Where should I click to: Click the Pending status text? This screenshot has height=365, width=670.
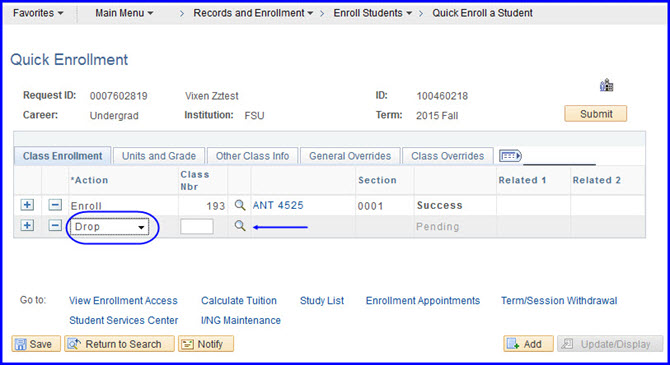pyautogui.click(x=438, y=227)
